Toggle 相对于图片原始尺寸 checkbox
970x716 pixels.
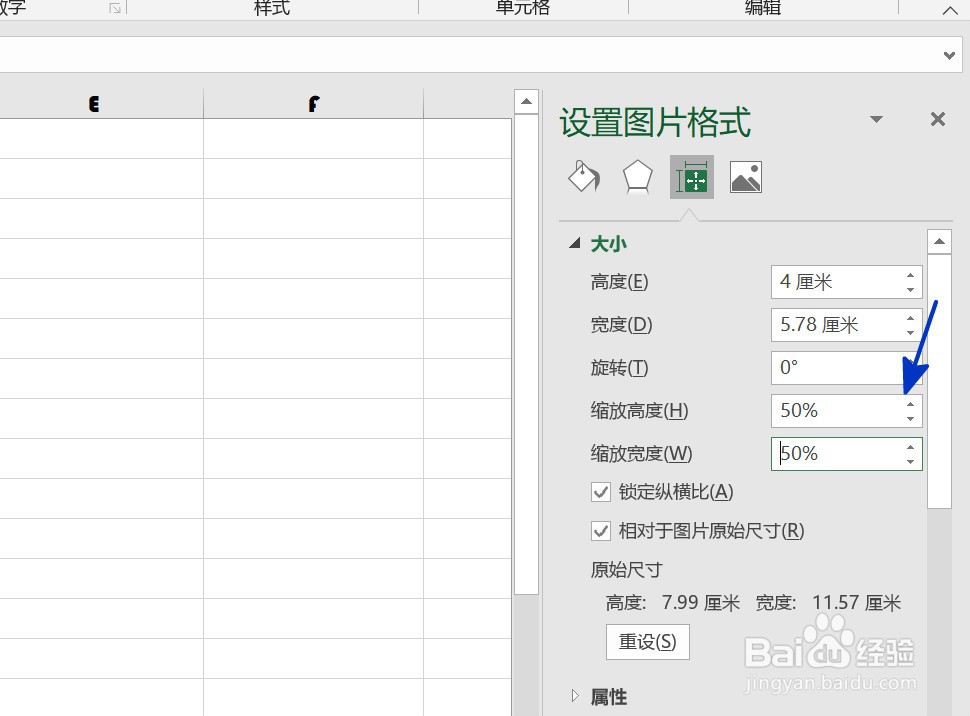[601, 531]
